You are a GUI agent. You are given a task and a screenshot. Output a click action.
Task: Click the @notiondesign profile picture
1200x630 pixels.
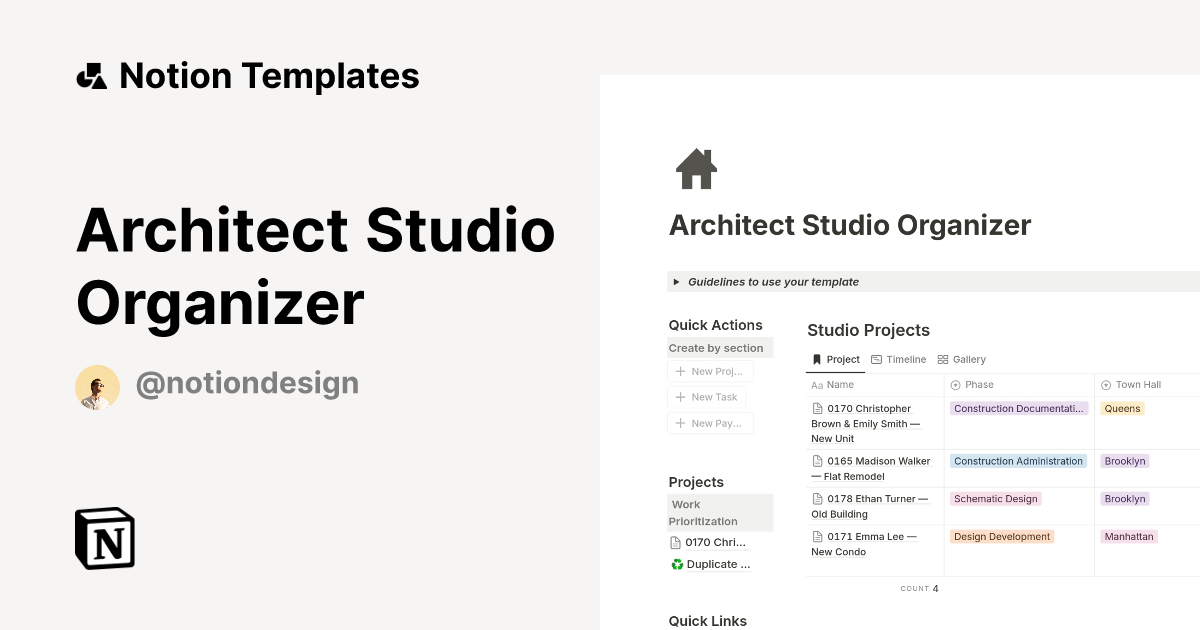[x=97, y=383]
